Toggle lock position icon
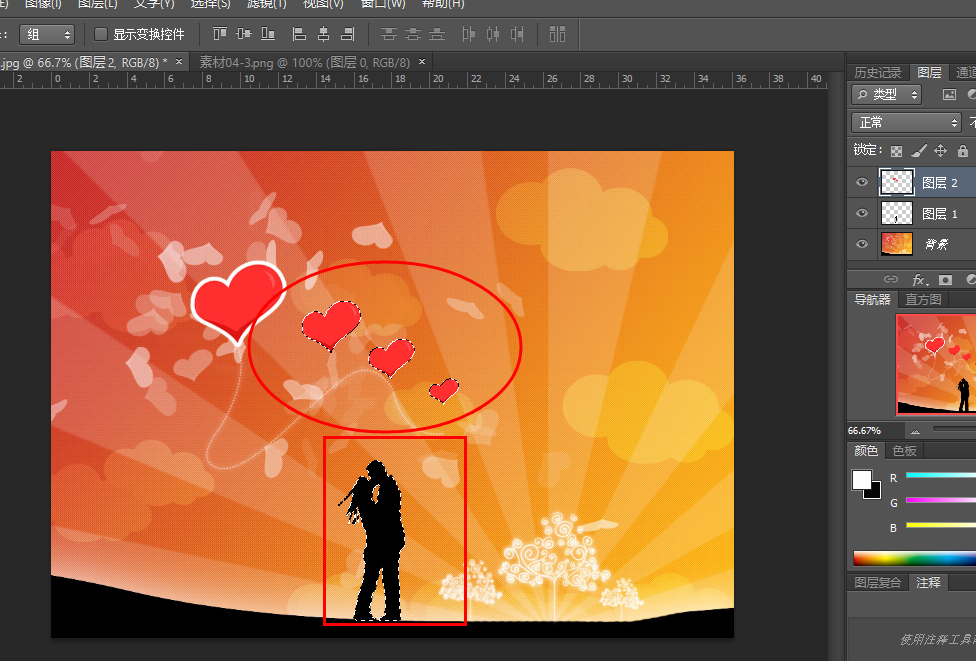The width and height of the screenshot is (976, 661). click(x=941, y=151)
